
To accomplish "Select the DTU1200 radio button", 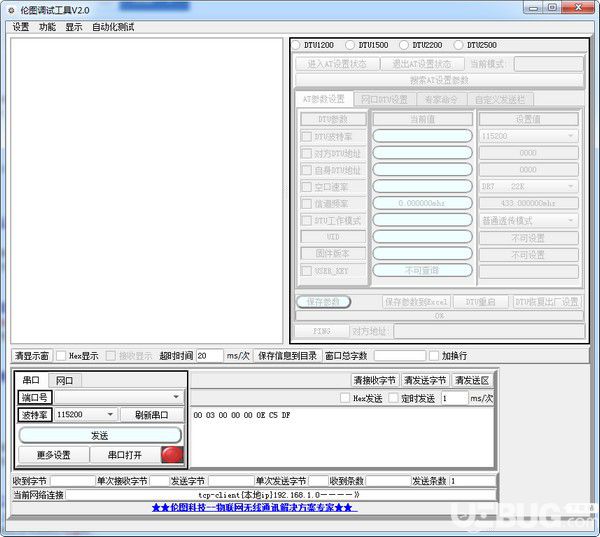I will click(296, 45).
